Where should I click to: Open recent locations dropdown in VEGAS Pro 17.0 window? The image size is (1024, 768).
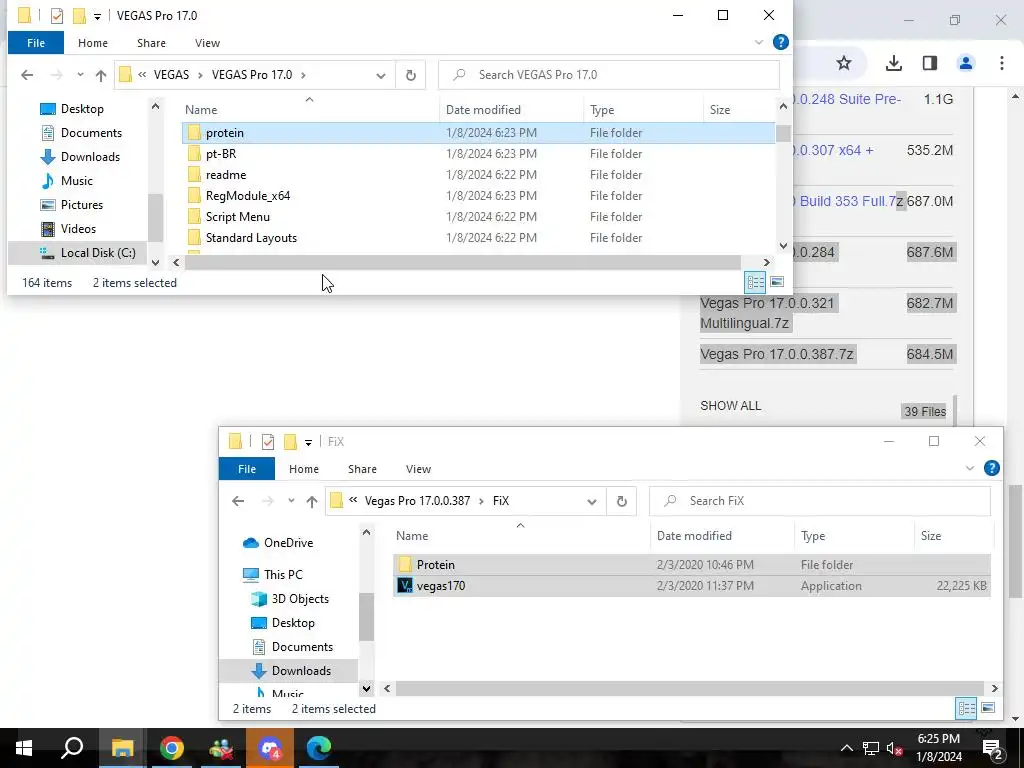tap(80, 75)
